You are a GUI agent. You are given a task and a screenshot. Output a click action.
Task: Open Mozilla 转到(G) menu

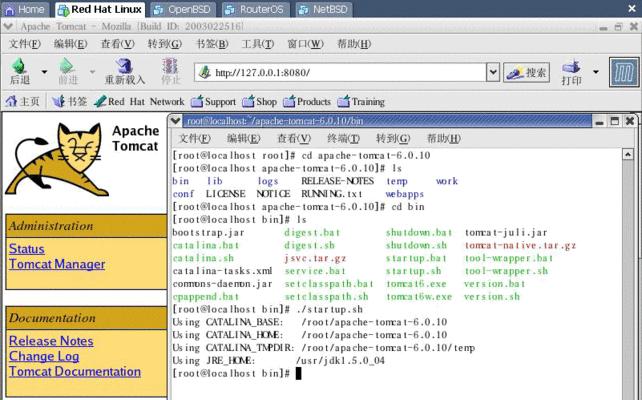[165, 43]
